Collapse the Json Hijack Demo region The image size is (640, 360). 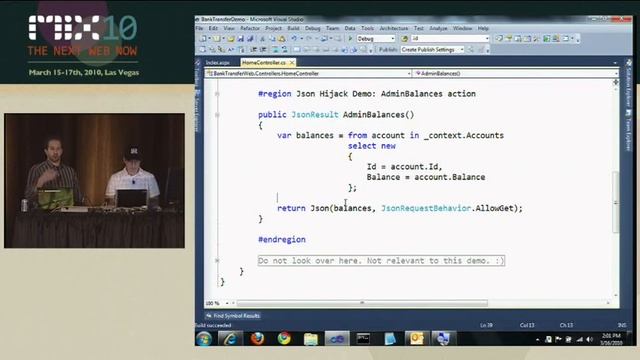click(x=217, y=94)
